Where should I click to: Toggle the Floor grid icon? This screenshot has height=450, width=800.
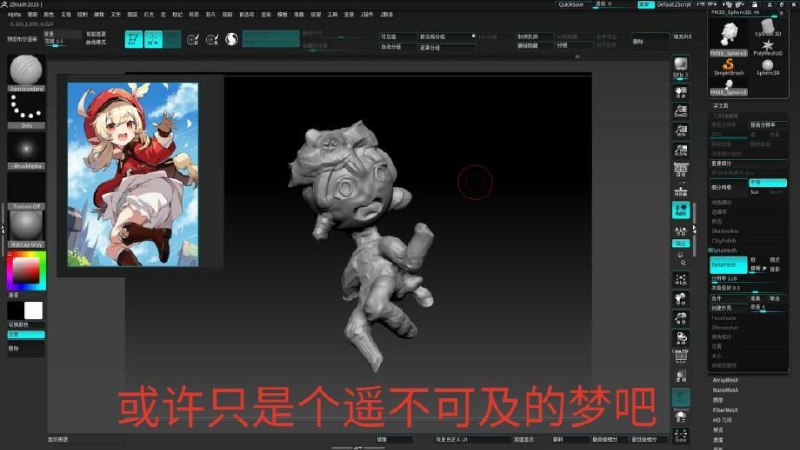681,190
